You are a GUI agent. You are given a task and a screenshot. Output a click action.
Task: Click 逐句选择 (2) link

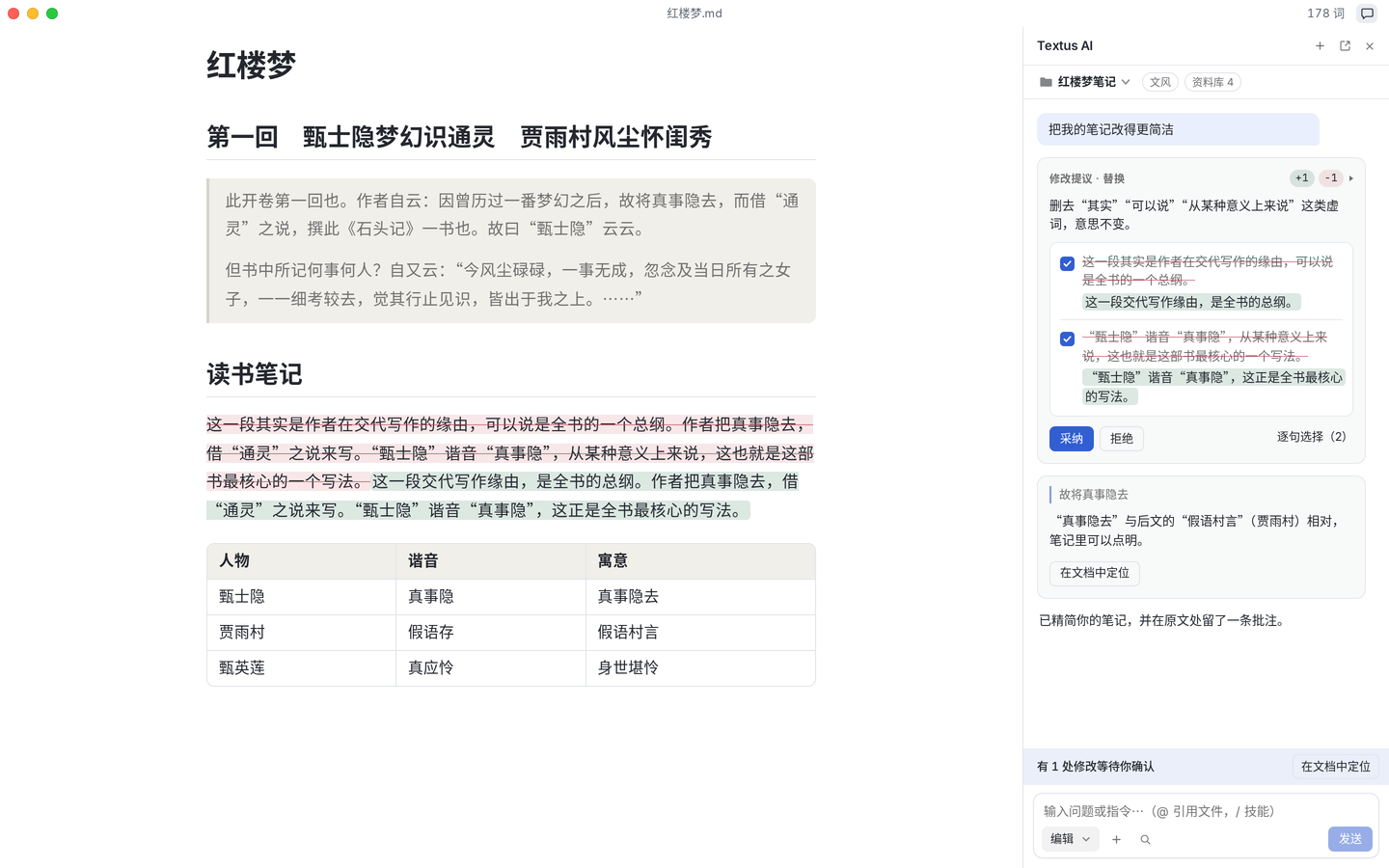click(x=1312, y=437)
